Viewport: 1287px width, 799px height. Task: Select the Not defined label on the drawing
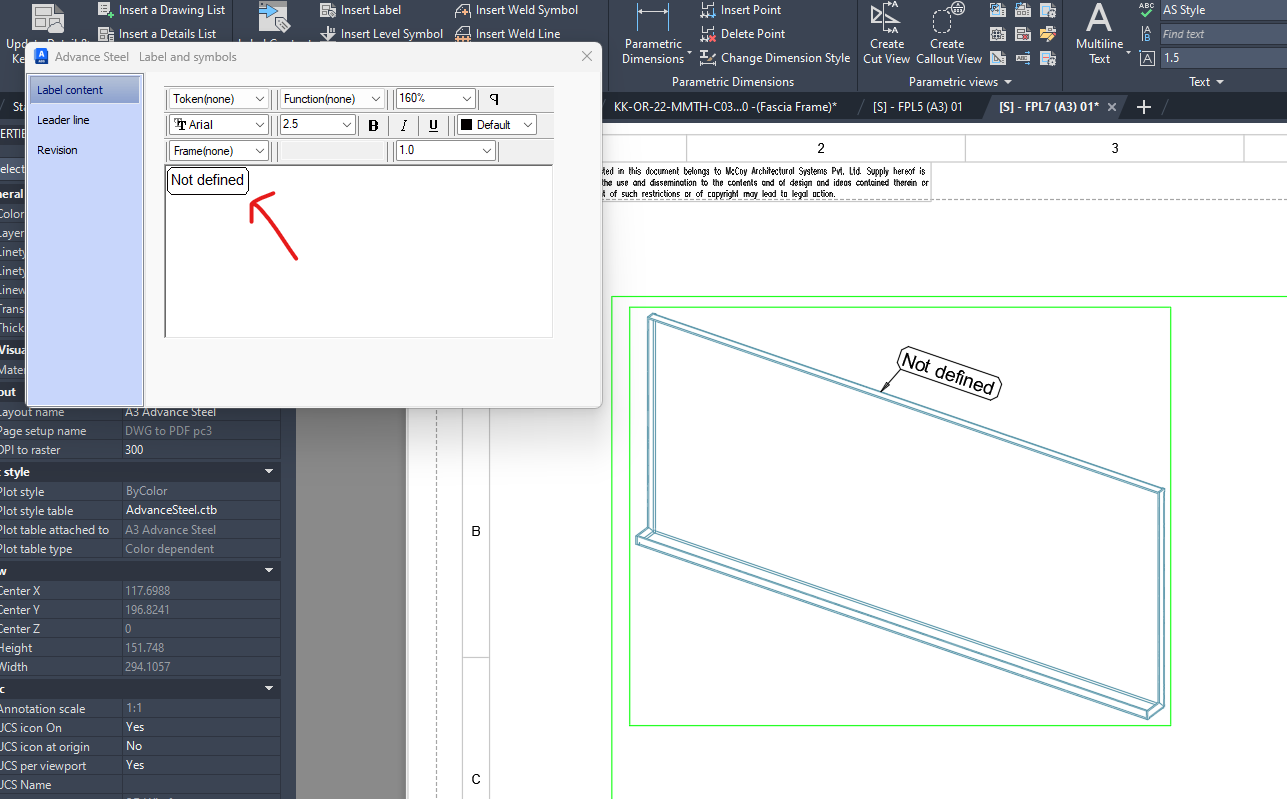[x=948, y=373]
